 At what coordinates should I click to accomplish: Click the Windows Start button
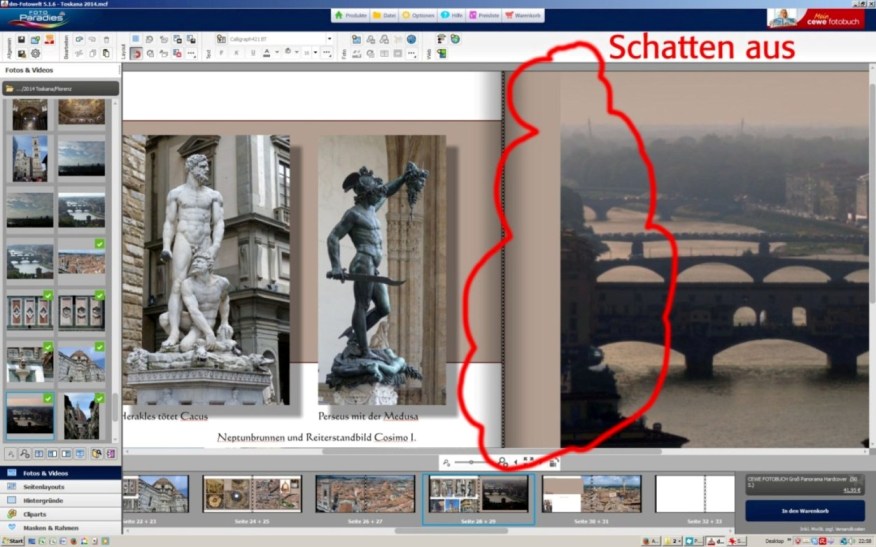tap(12, 541)
